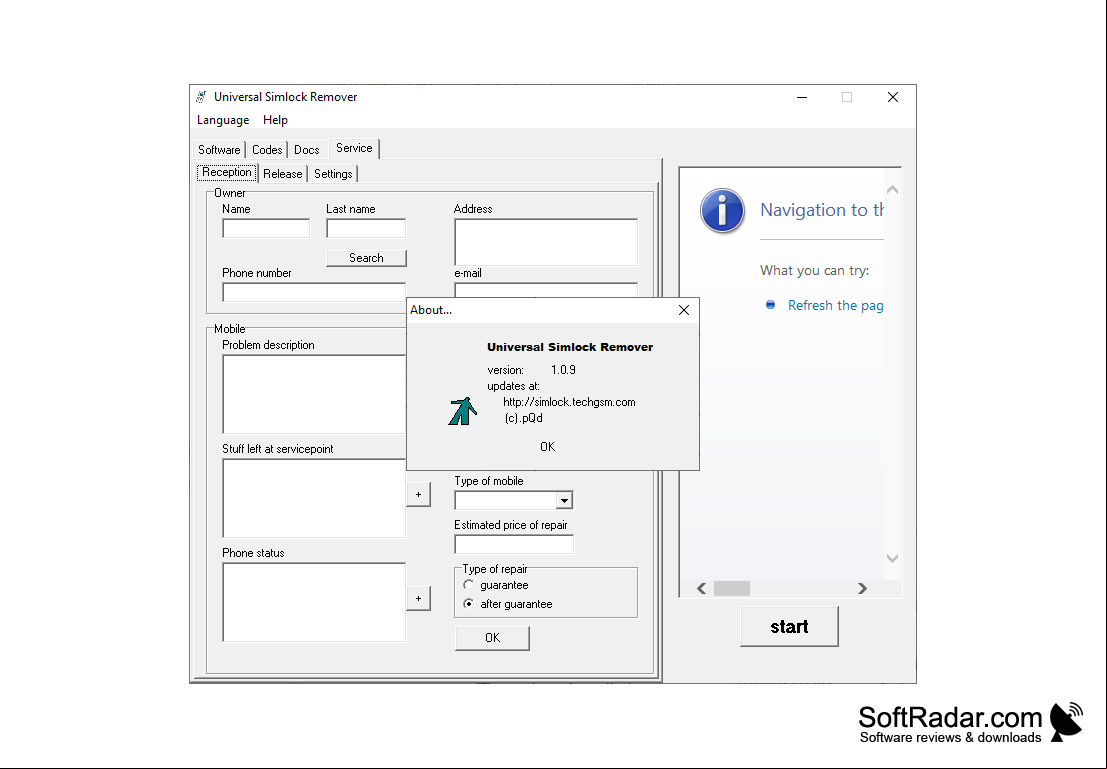
Task: Close the Universal Simlock Remover window
Action: [x=892, y=97]
